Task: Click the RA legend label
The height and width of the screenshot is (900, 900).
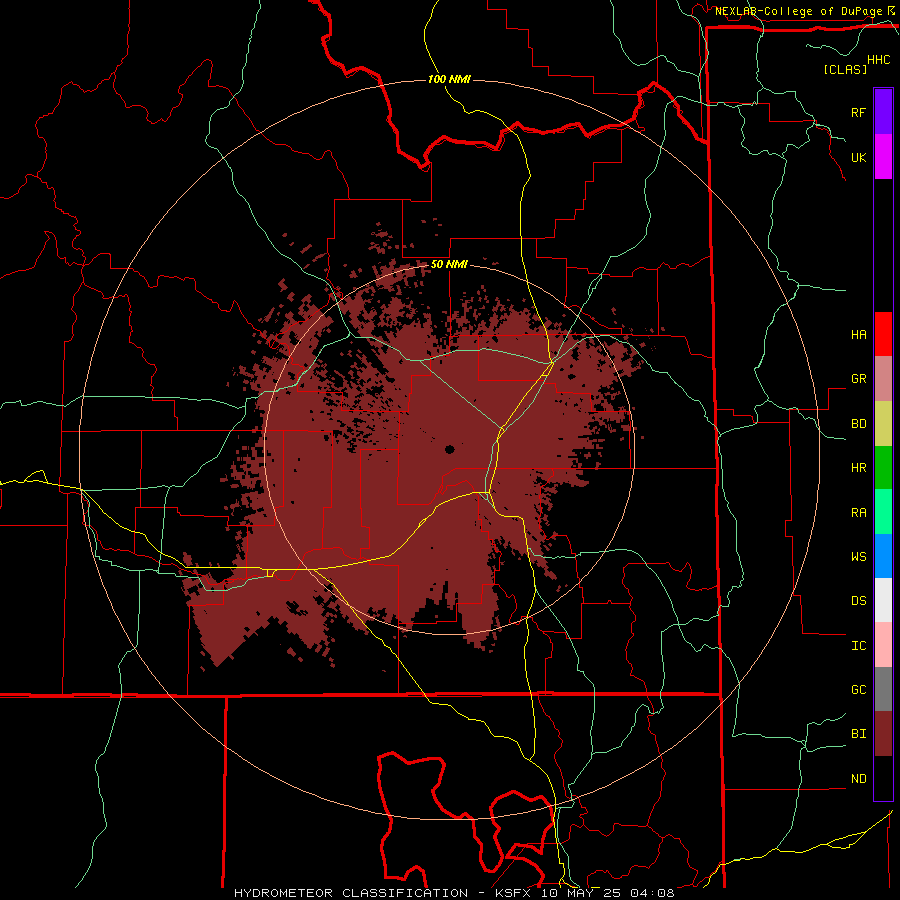Action: click(x=858, y=513)
